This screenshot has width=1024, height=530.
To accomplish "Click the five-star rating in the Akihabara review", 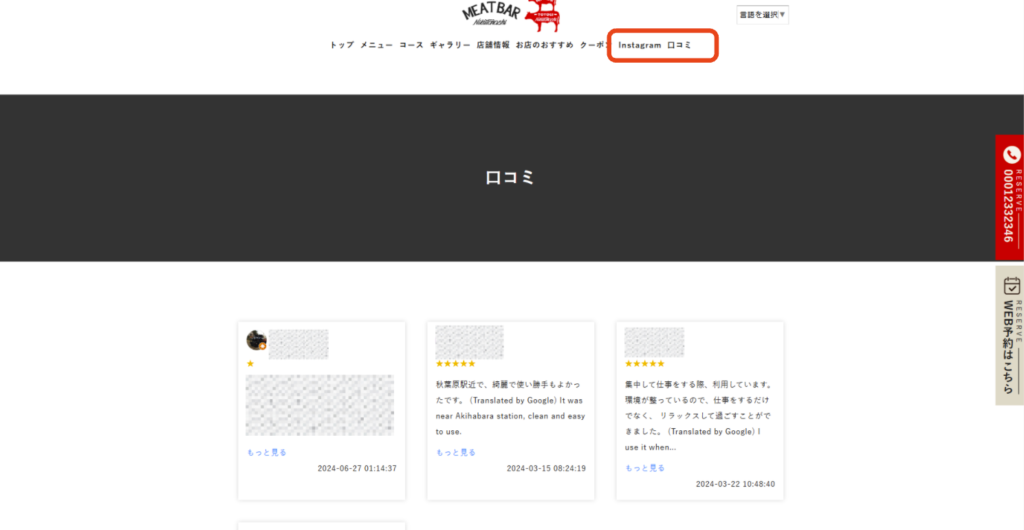I will point(455,364).
